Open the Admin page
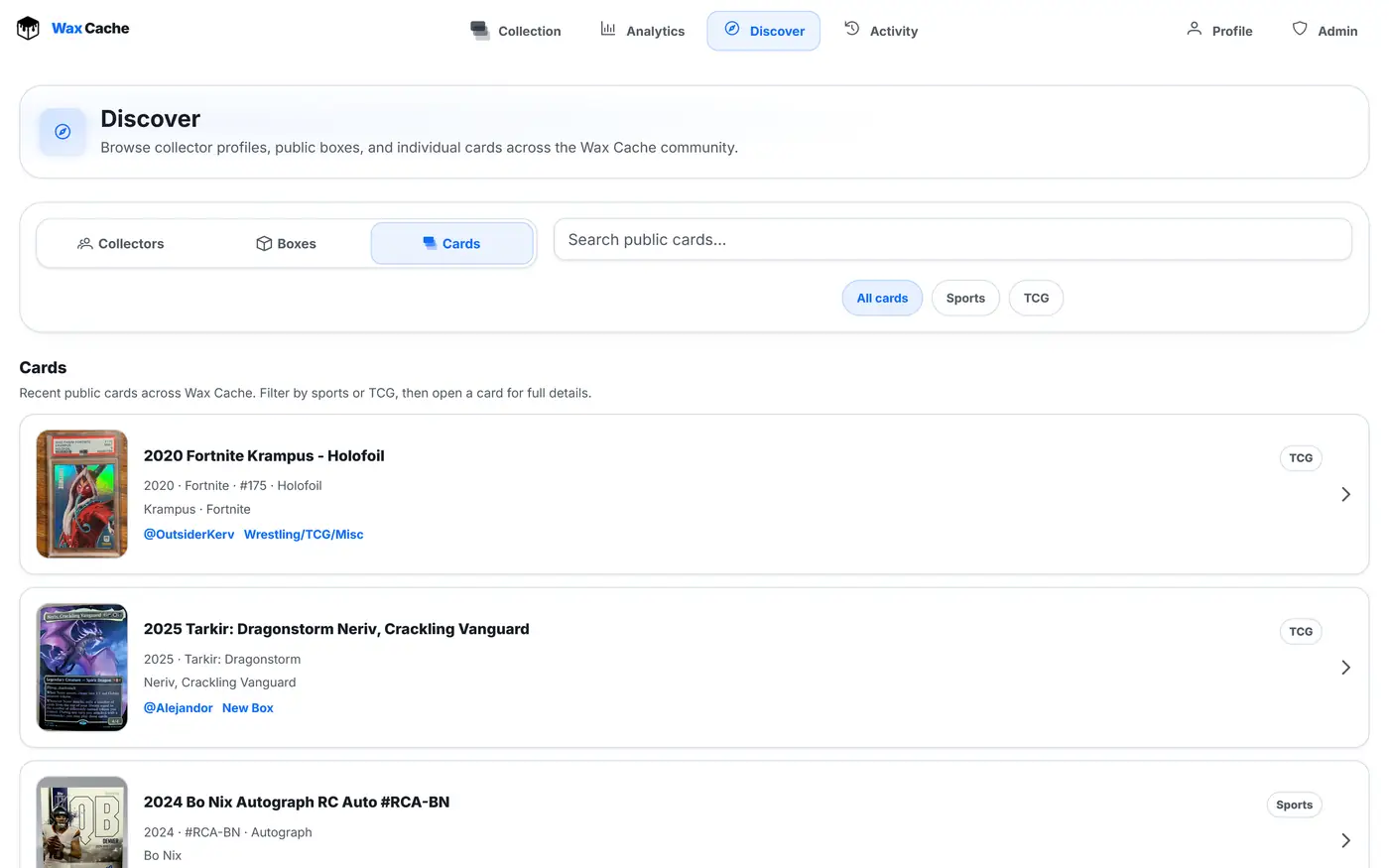Viewport: 1389px width, 868px height. [1325, 31]
